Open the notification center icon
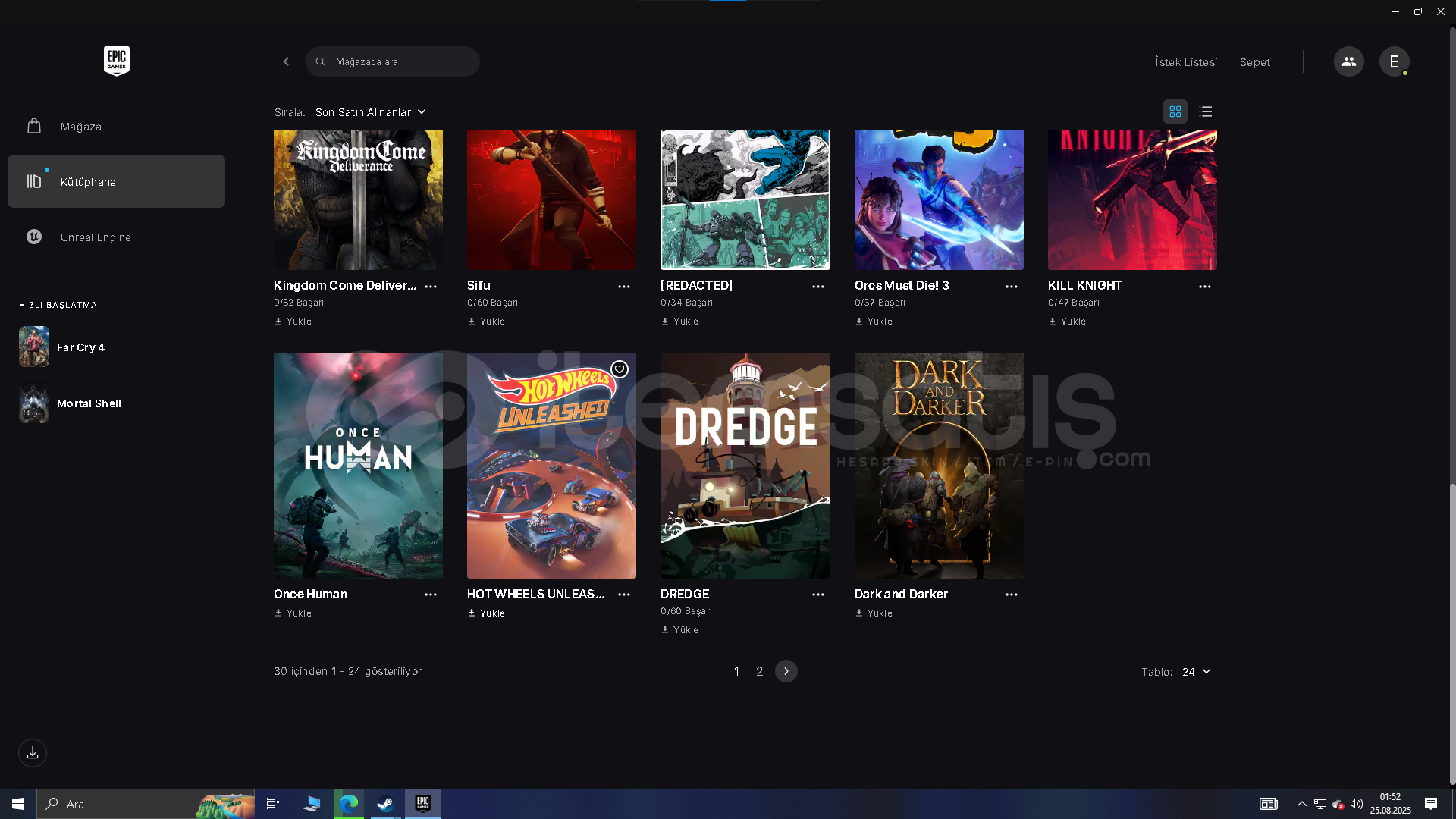Image resolution: width=1456 pixels, height=819 pixels. point(1431,804)
